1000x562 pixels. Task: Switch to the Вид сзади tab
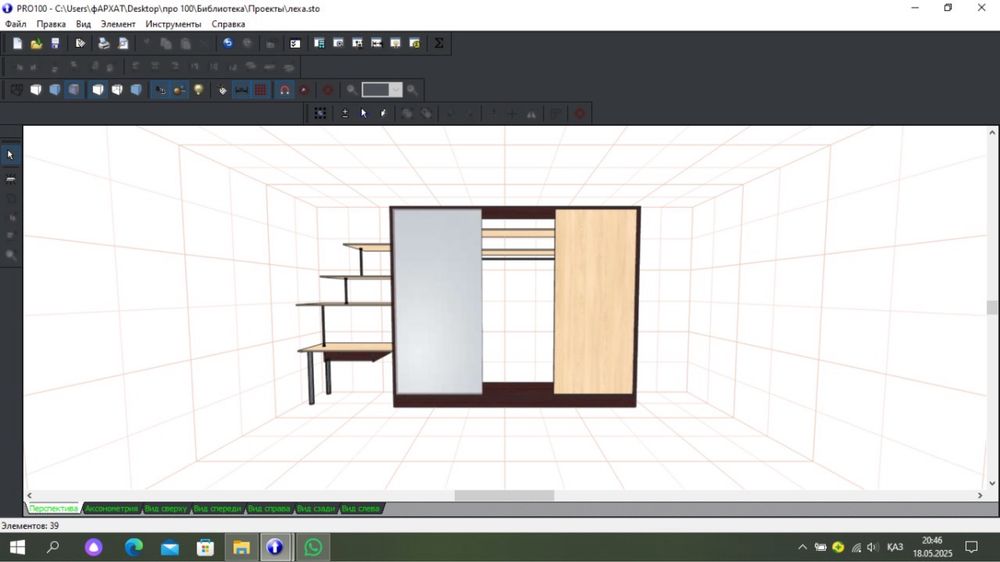pyautogui.click(x=316, y=508)
